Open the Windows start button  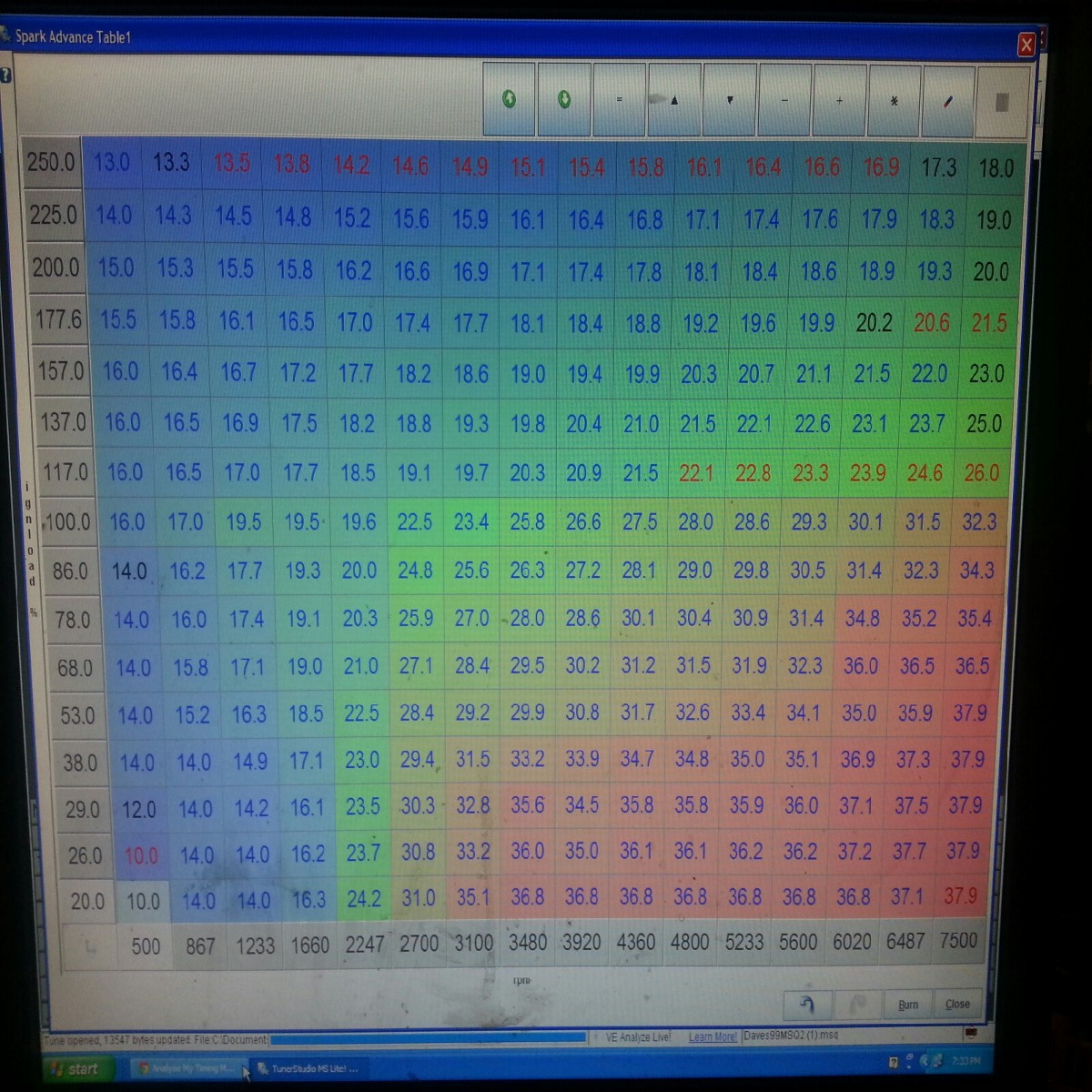click(x=78, y=1068)
